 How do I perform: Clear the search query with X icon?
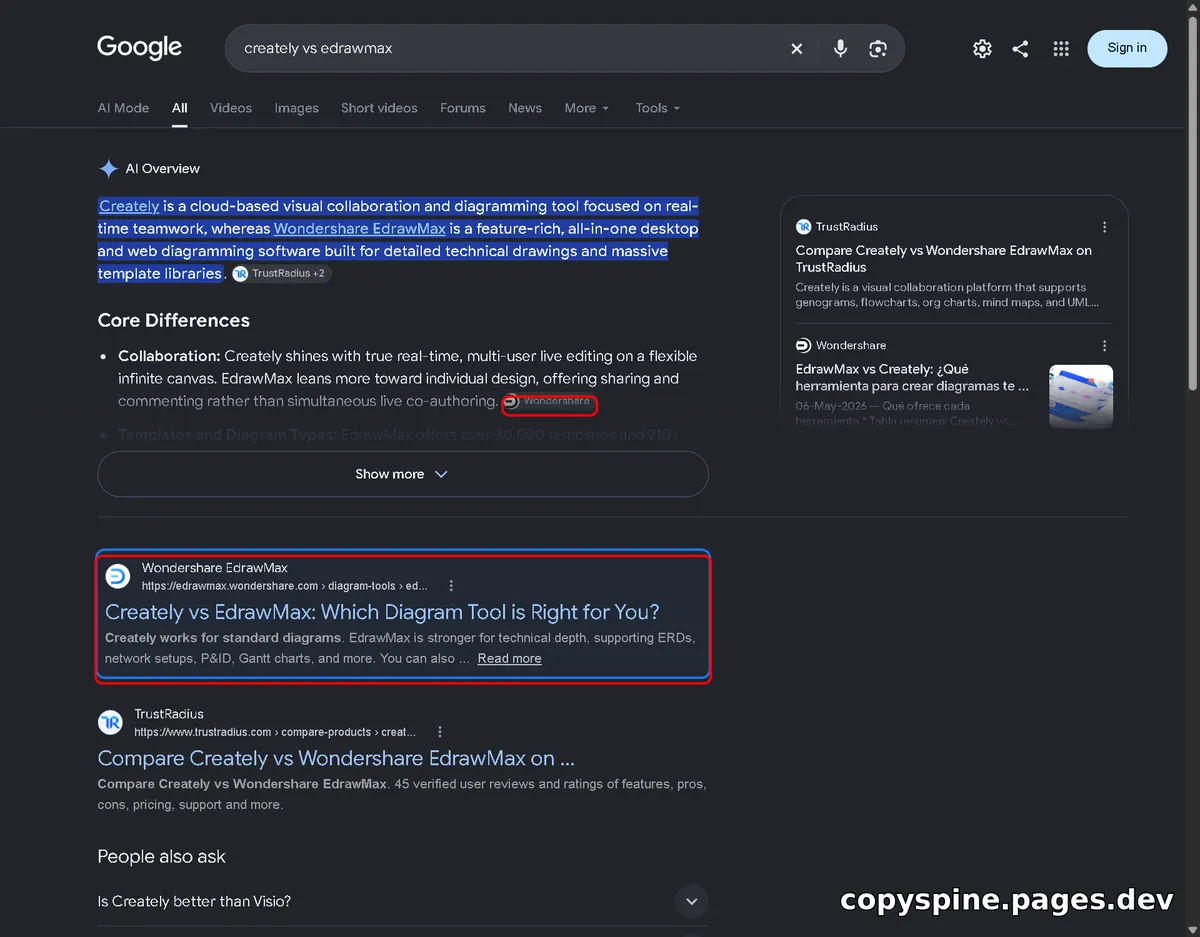click(x=797, y=48)
